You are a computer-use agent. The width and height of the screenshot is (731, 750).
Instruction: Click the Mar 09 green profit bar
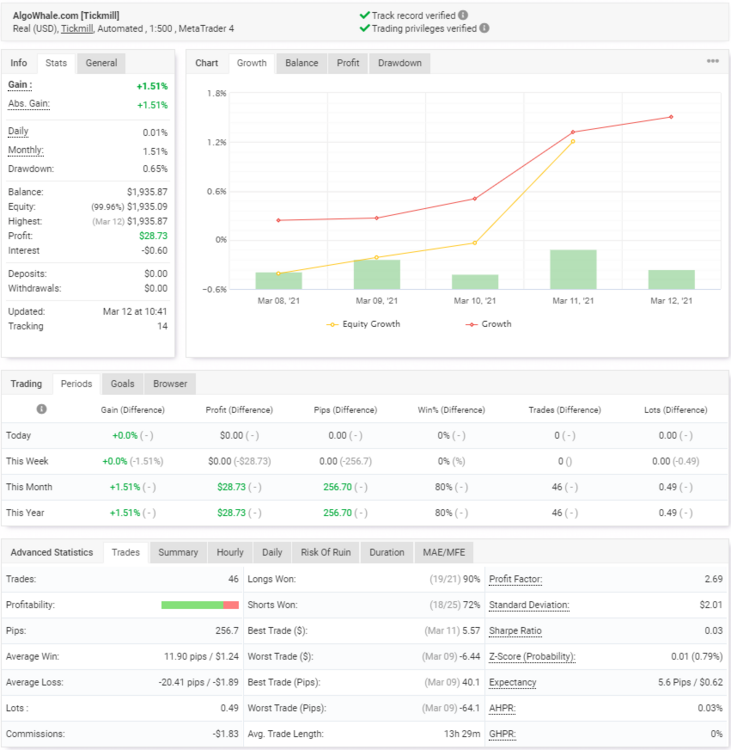(377, 275)
